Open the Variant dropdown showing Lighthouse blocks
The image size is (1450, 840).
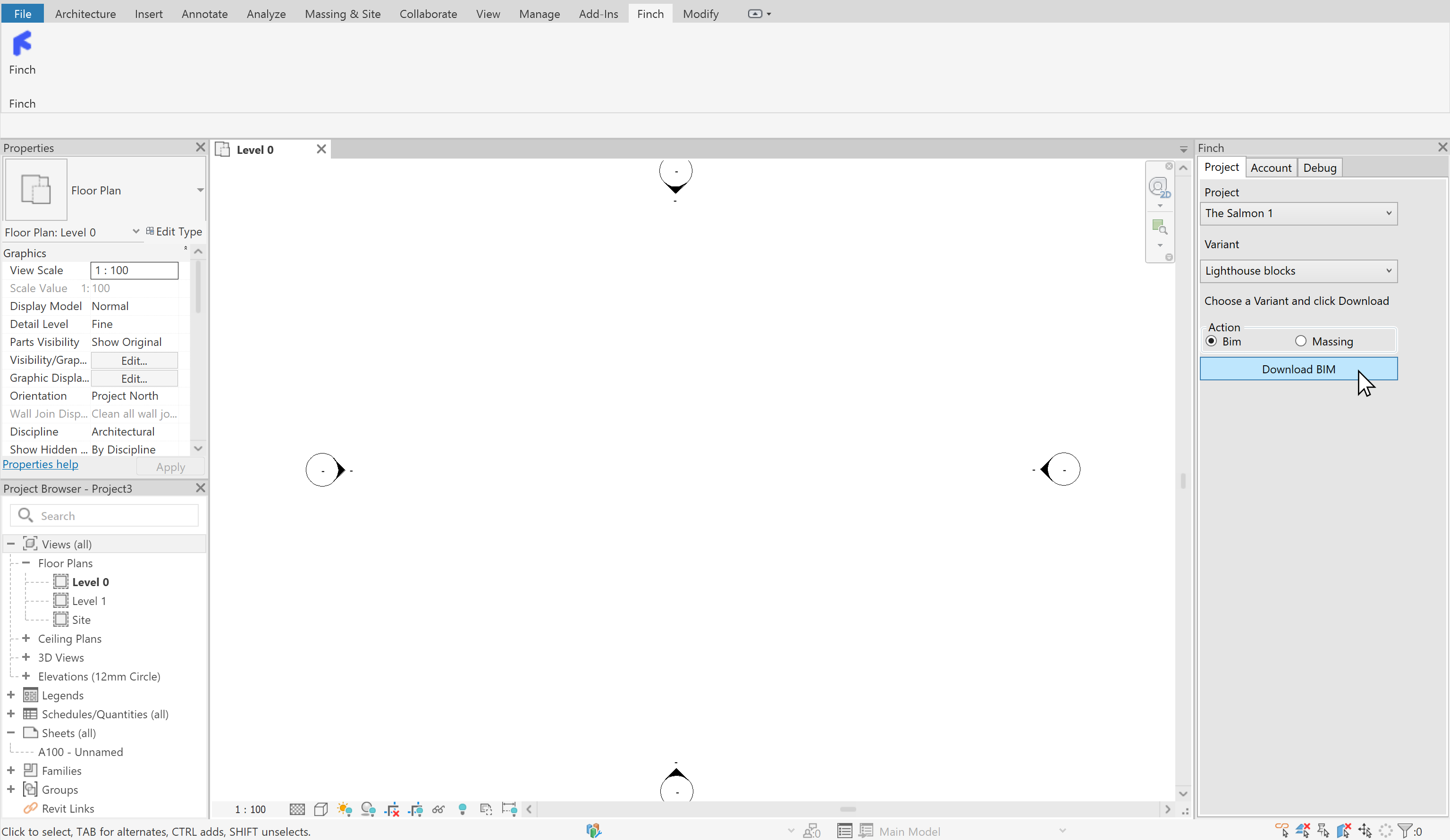pos(1298,271)
